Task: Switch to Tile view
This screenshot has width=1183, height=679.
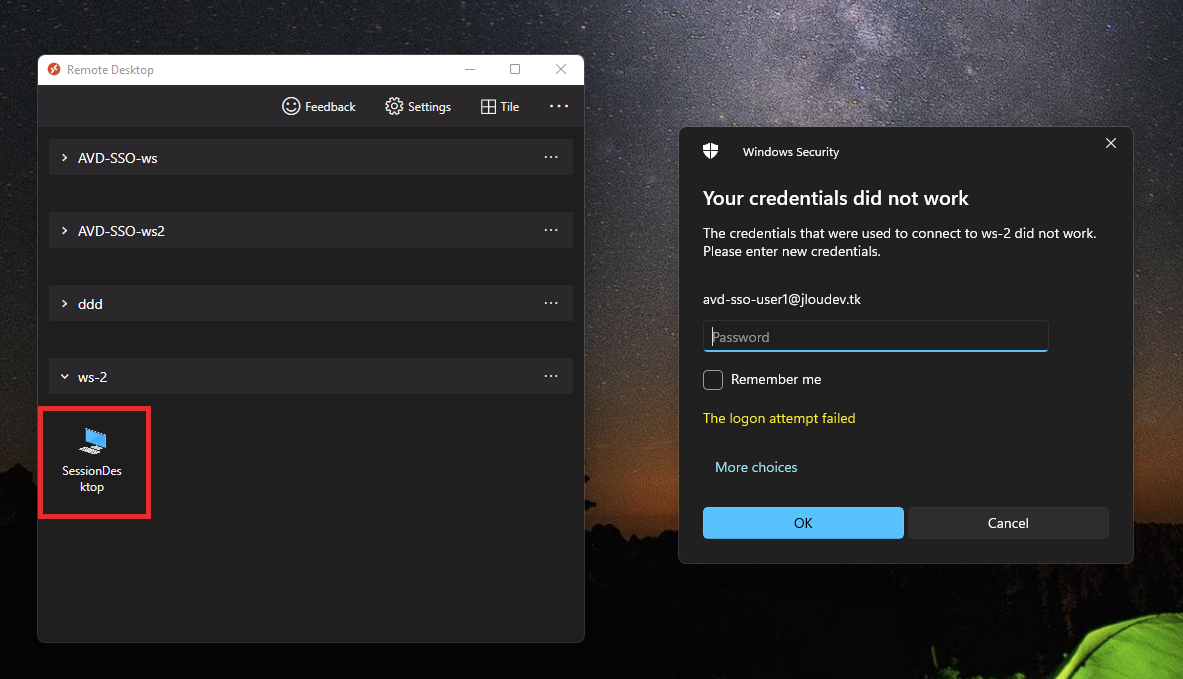Action: (499, 106)
